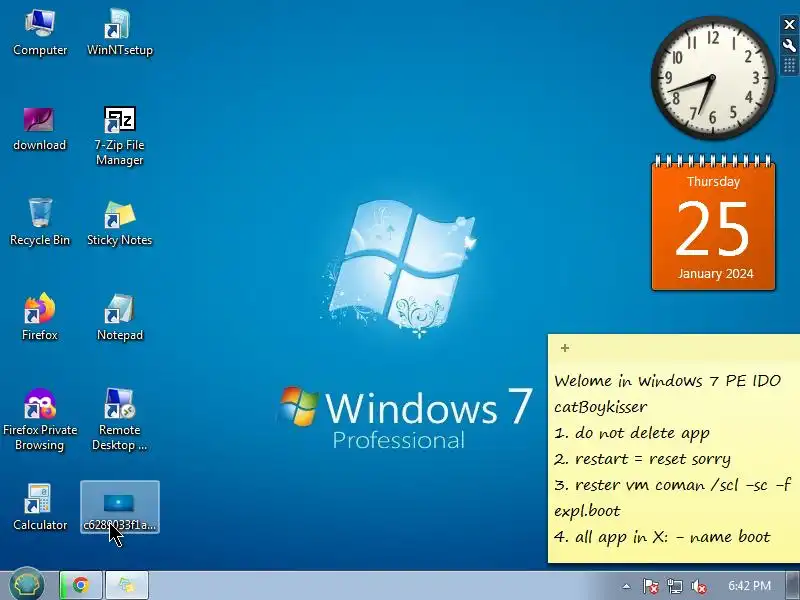This screenshot has width=800, height=600.
Task: Select the WinNTsetup shortcut
Action: [119, 32]
